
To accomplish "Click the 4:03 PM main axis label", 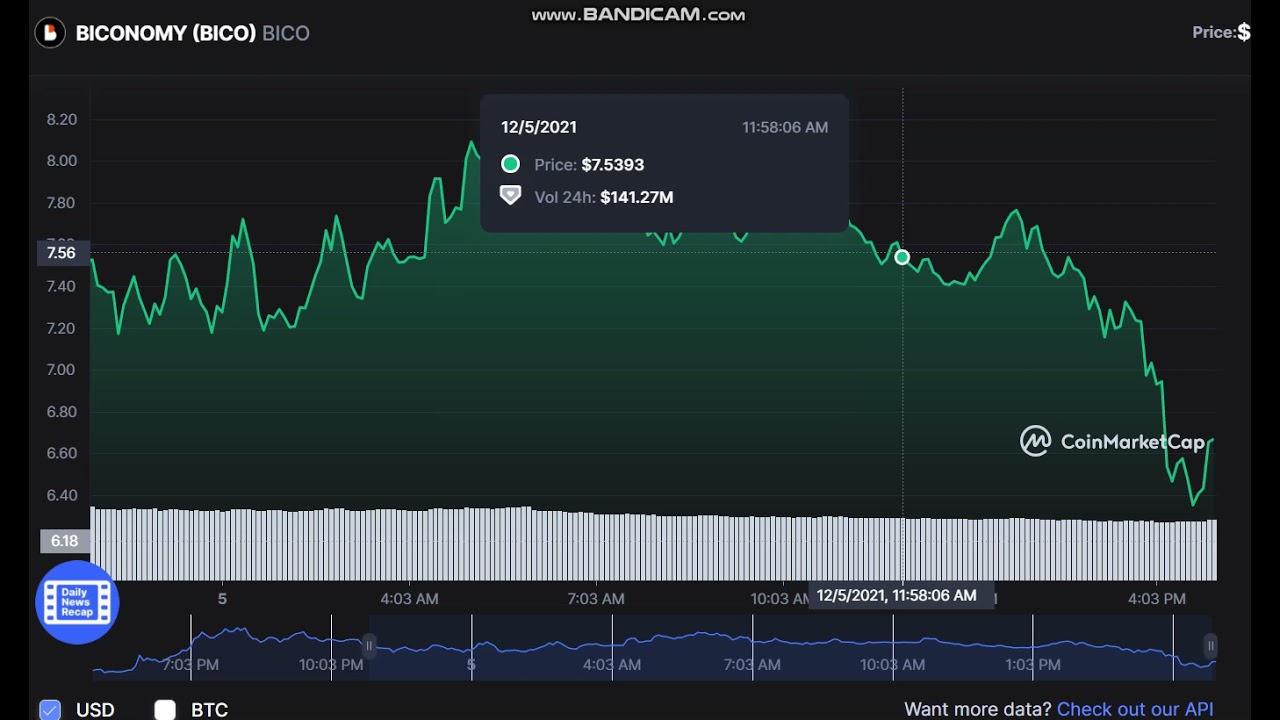I will coord(1157,598).
